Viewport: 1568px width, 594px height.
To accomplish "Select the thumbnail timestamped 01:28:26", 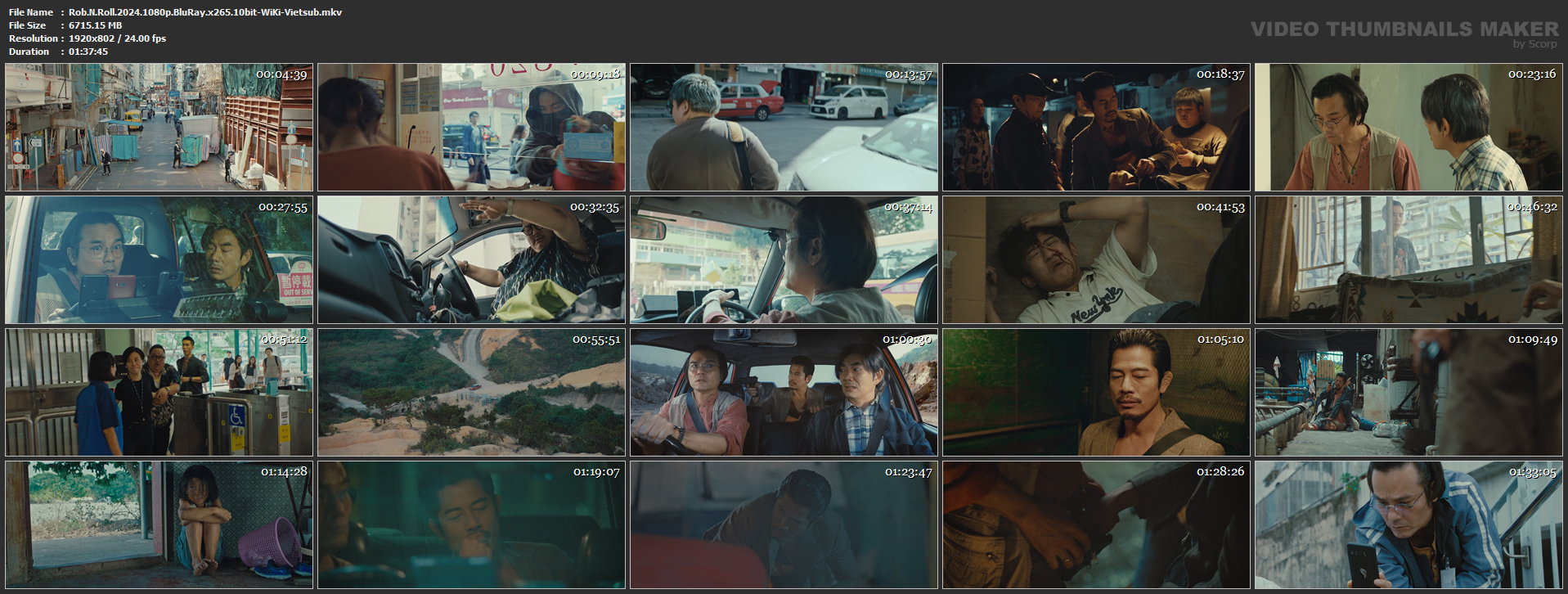I will click(x=1097, y=525).
